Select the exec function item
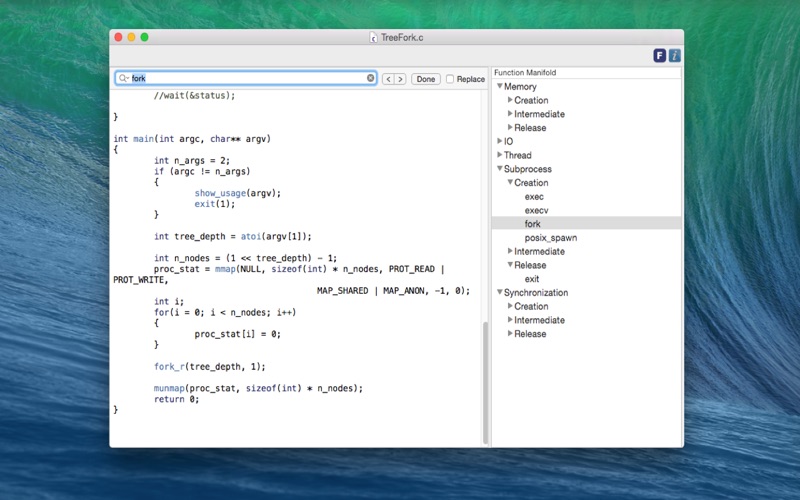800x500 pixels. [534, 196]
